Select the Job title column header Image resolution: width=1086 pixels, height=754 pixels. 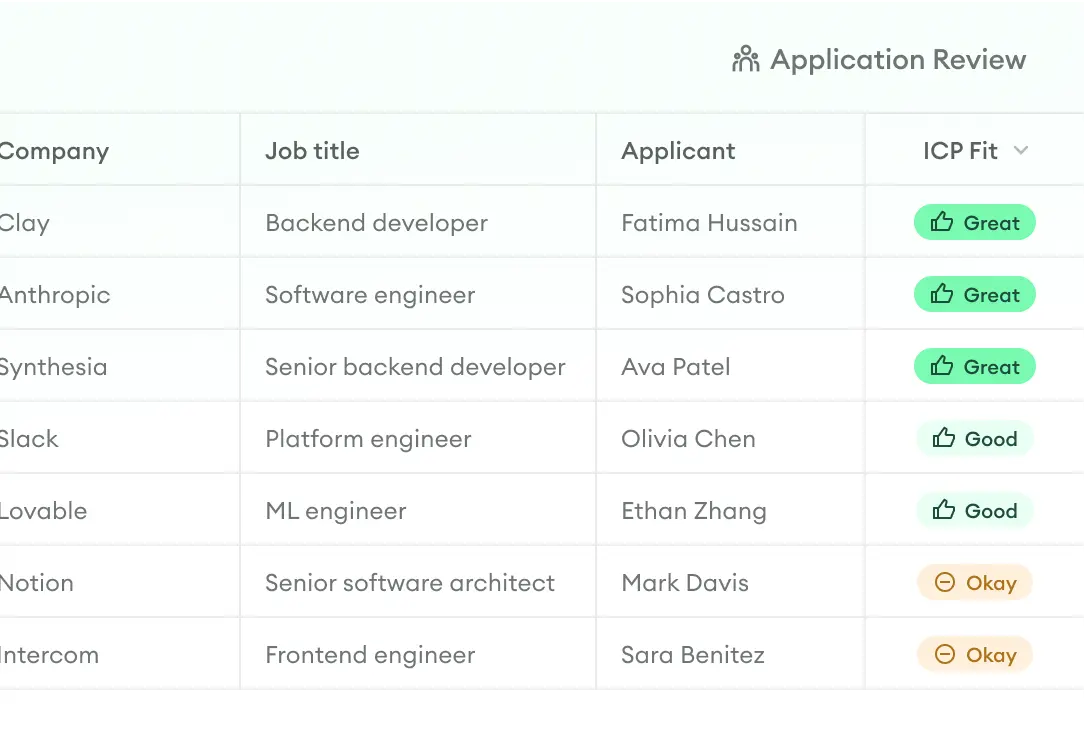[x=312, y=151]
